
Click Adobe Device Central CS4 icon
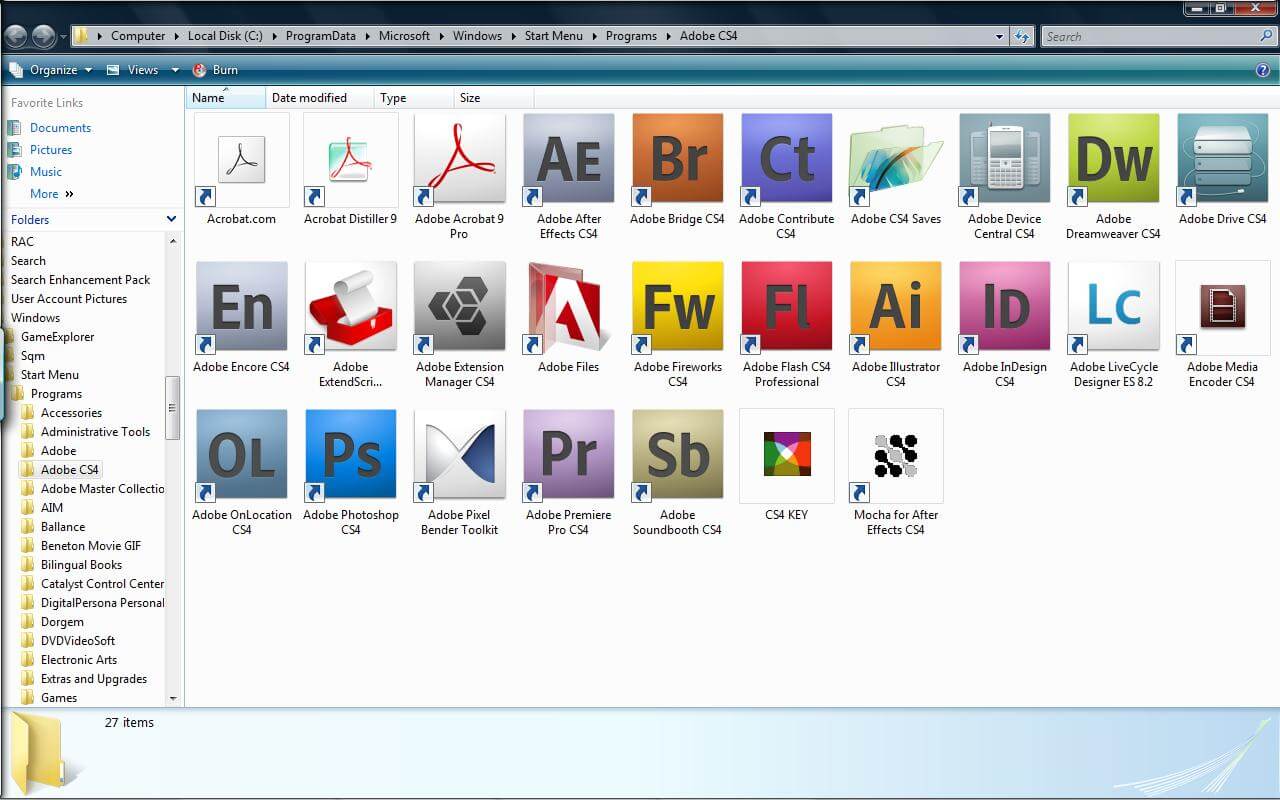pos(1004,160)
